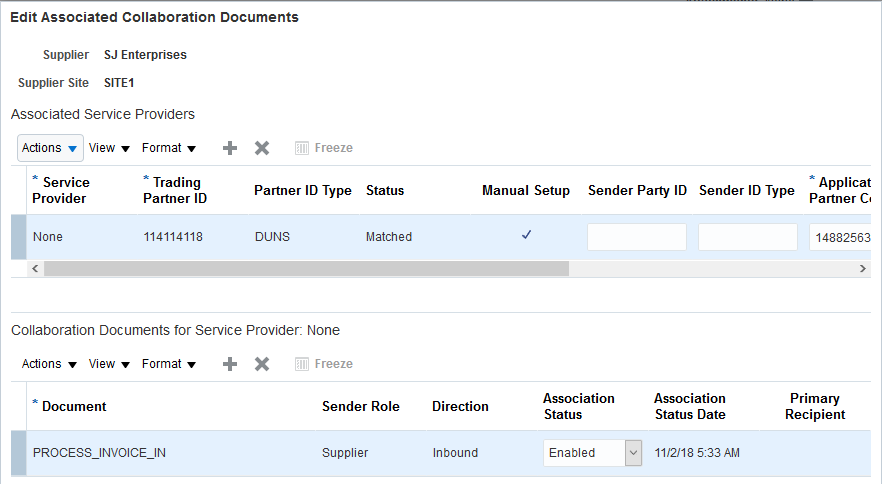Viewport: 882px width, 484px height.
Task: Open Format menu in collaboration documents toolbar
Action: click(169, 364)
